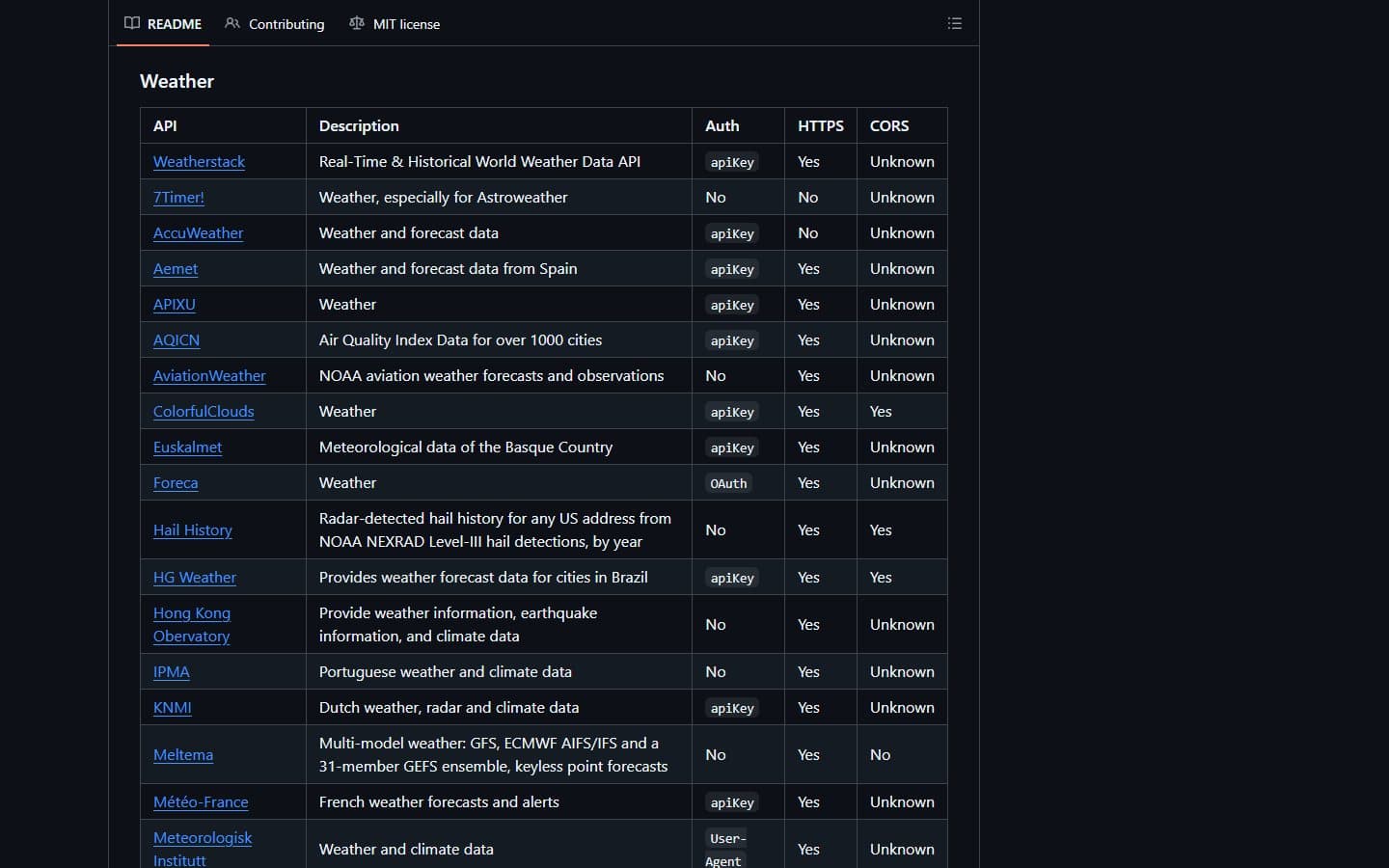Open the AQICN link
This screenshot has width=1389, height=868.
point(177,340)
